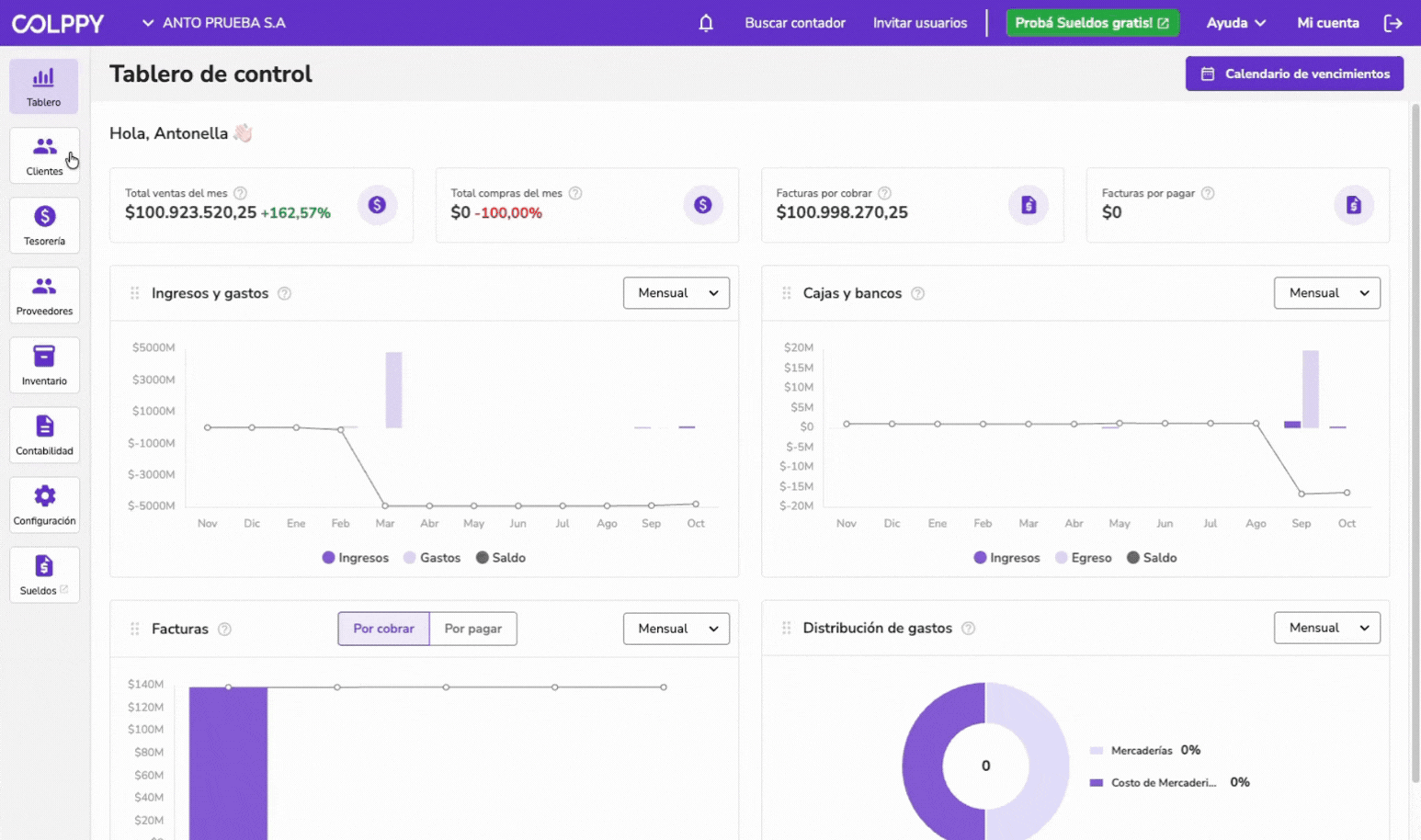
Task: Click help icon beside Total compras del mes
Action: point(575,193)
